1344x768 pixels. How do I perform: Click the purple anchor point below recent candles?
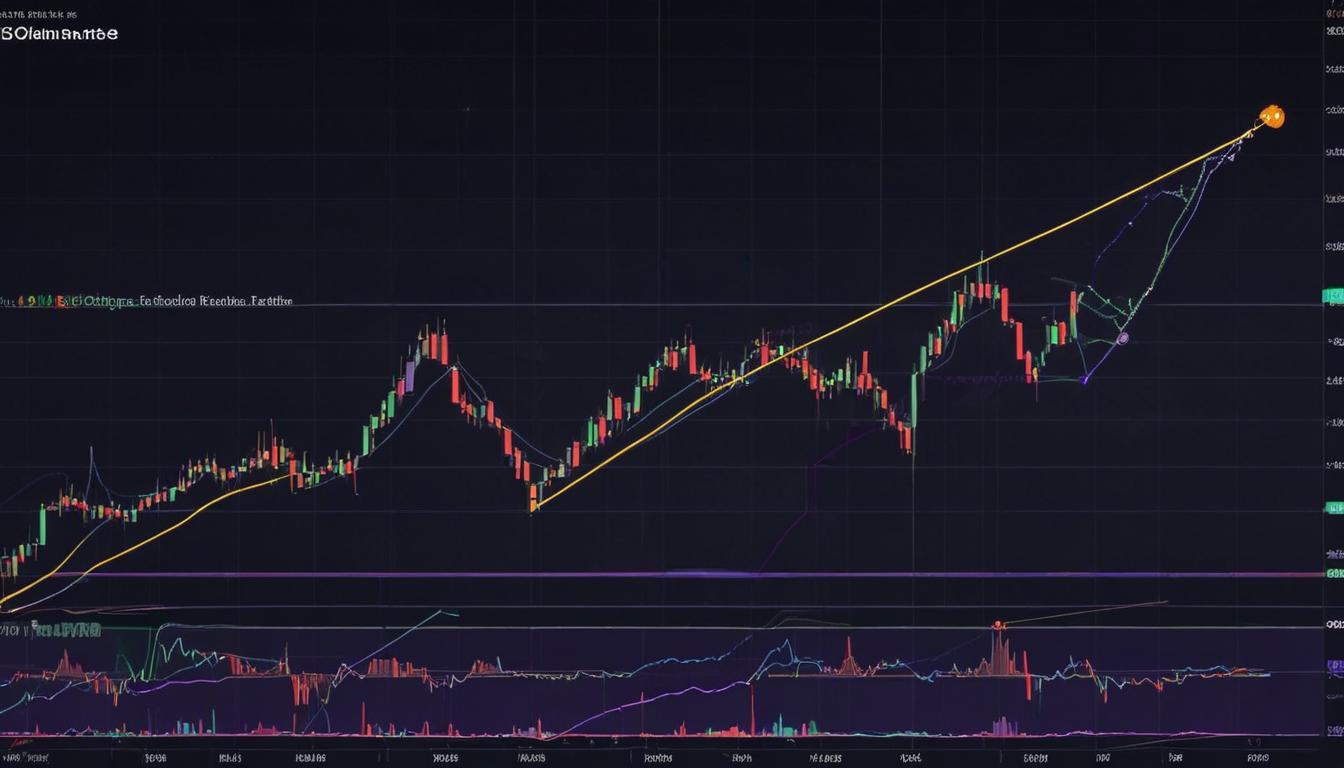pos(1084,380)
